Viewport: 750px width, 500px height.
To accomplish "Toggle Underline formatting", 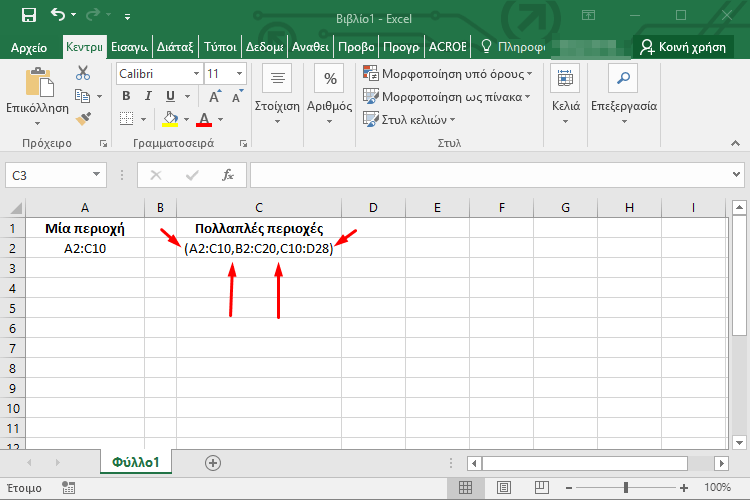I will point(171,96).
